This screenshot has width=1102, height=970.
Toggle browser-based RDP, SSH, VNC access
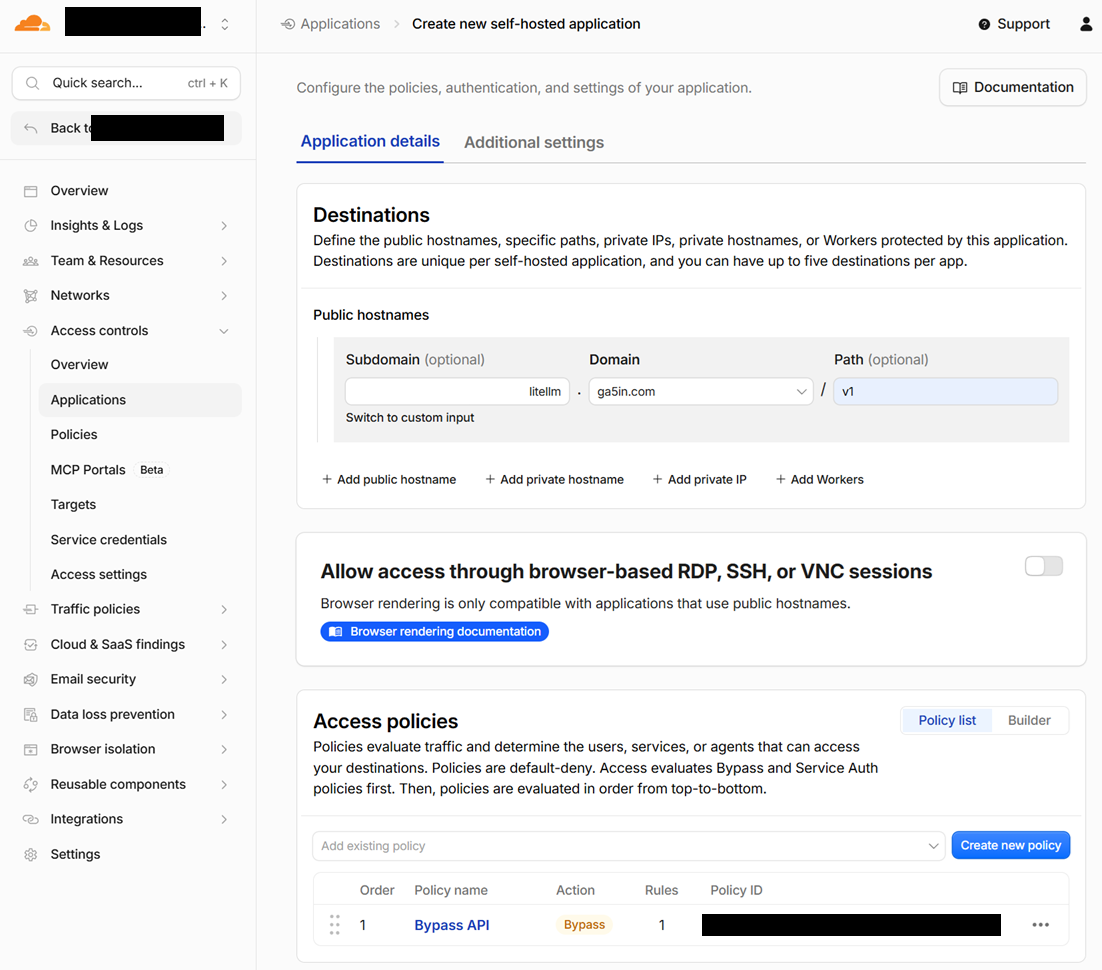point(1044,566)
